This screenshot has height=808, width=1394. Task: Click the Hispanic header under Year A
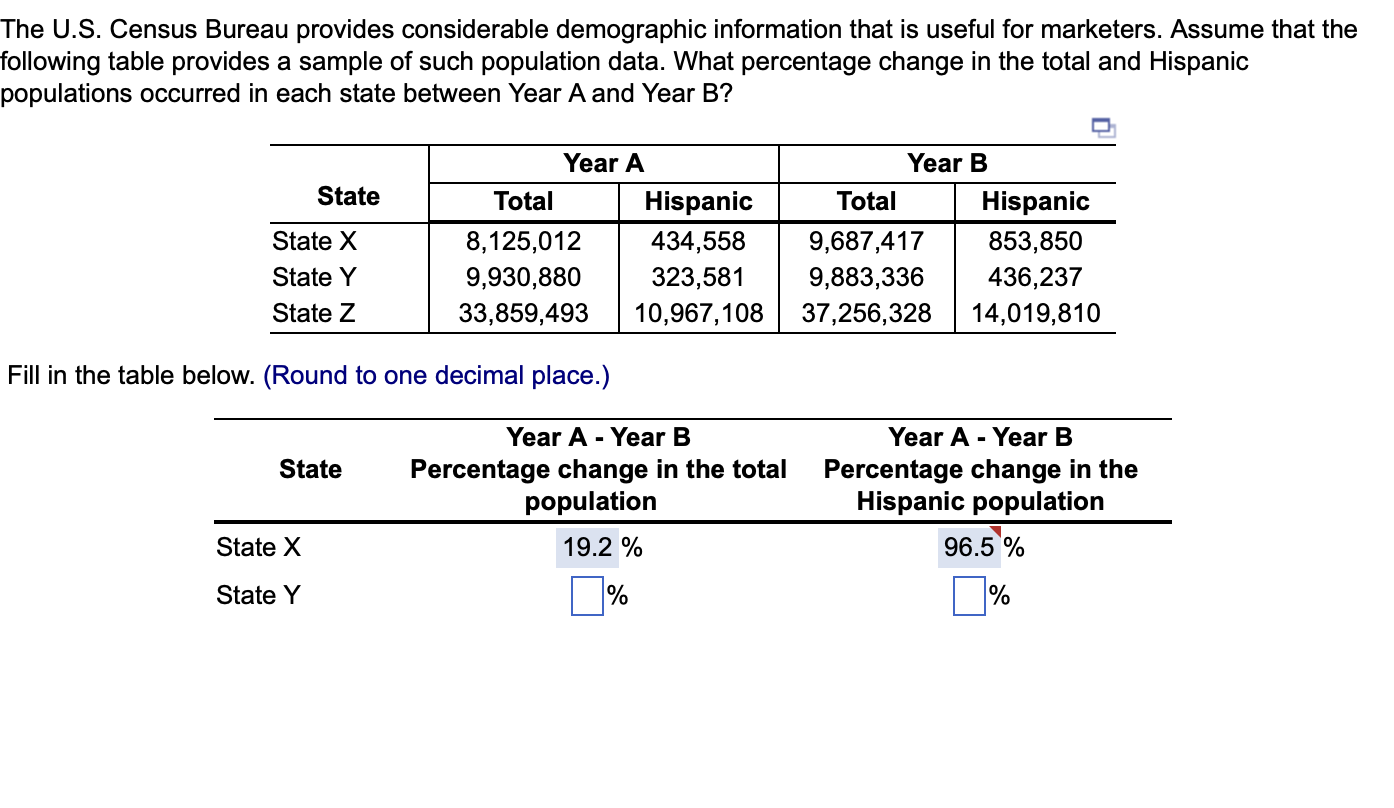[698, 201]
